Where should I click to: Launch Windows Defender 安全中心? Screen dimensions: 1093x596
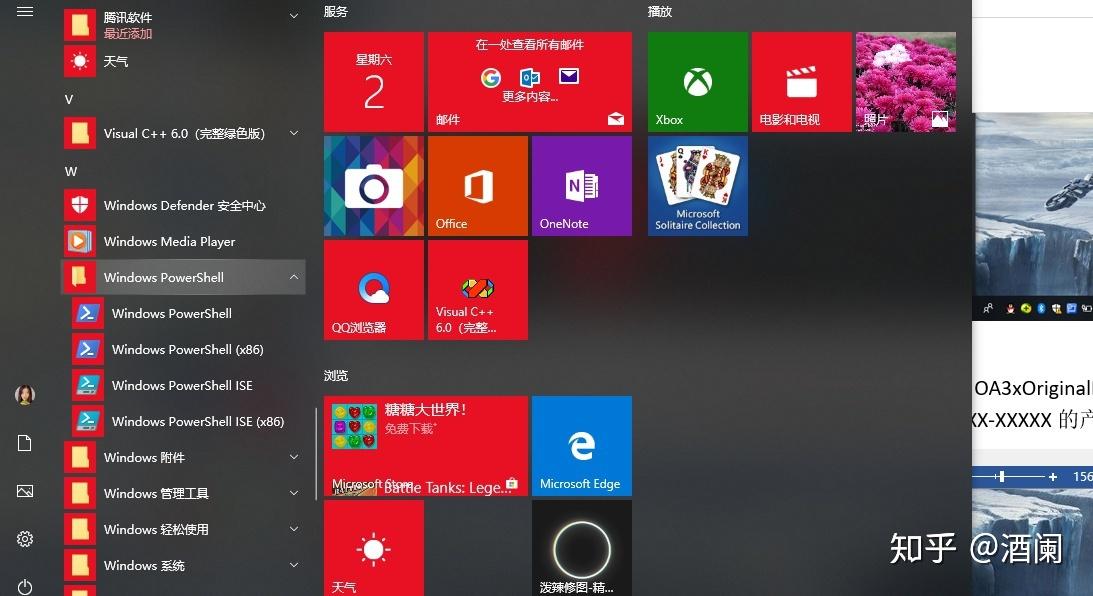[x=184, y=206]
